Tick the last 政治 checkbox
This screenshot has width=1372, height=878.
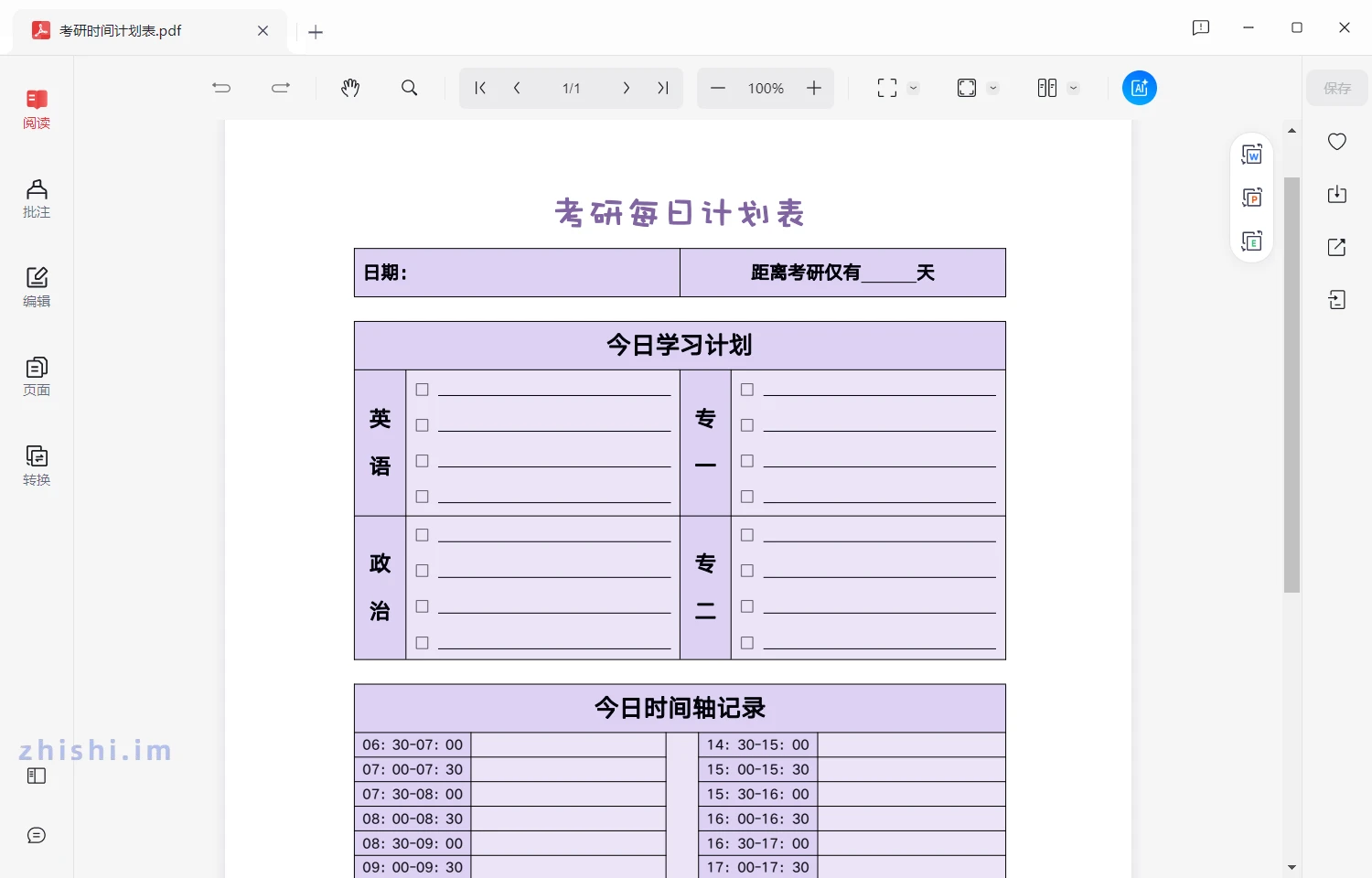click(x=422, y=643)
